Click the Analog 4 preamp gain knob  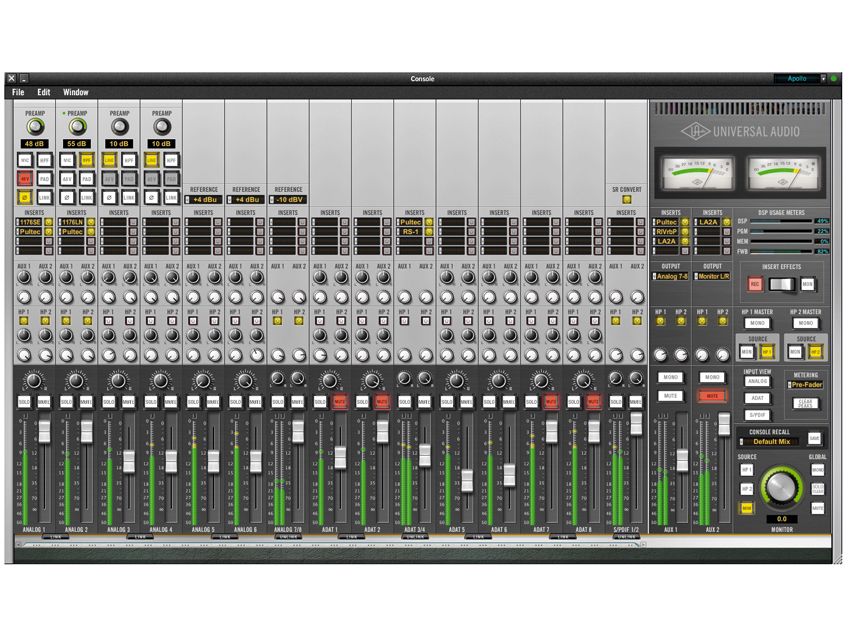[162, 127]
